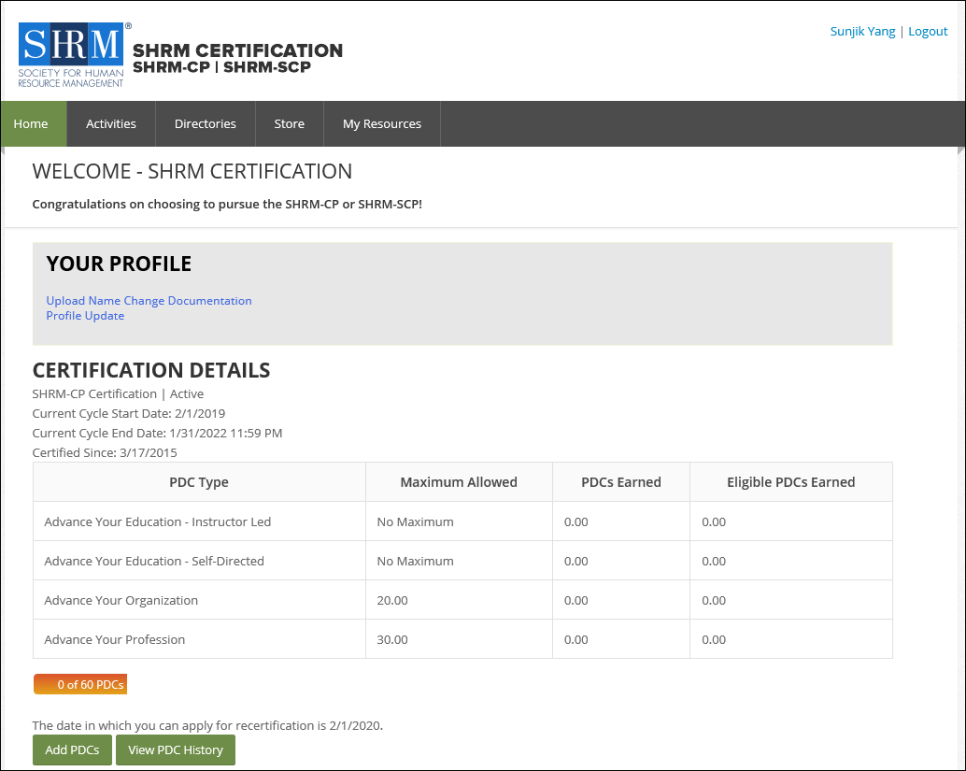The width and height of the screenshot is (966, 771).
Task: Open the Home tab
Action: point(33,124)
